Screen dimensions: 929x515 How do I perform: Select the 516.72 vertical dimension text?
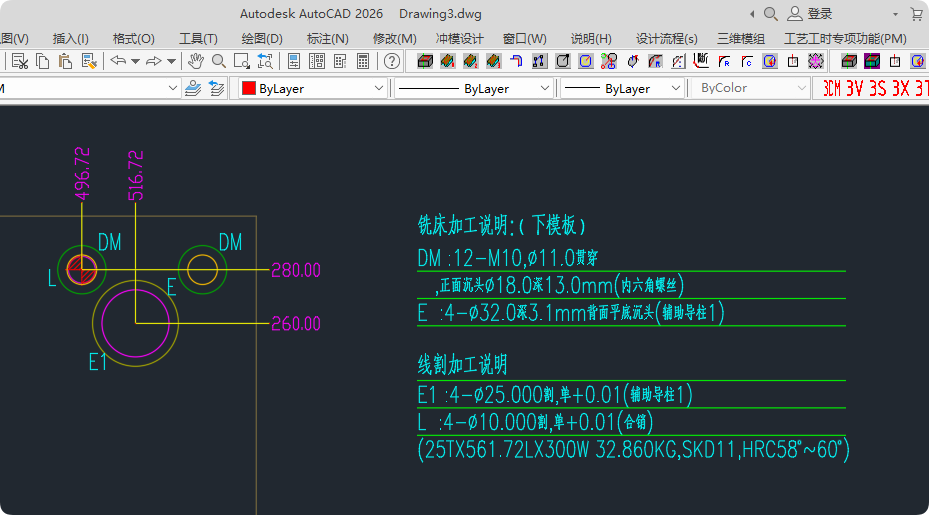click(x=136, y=175)
